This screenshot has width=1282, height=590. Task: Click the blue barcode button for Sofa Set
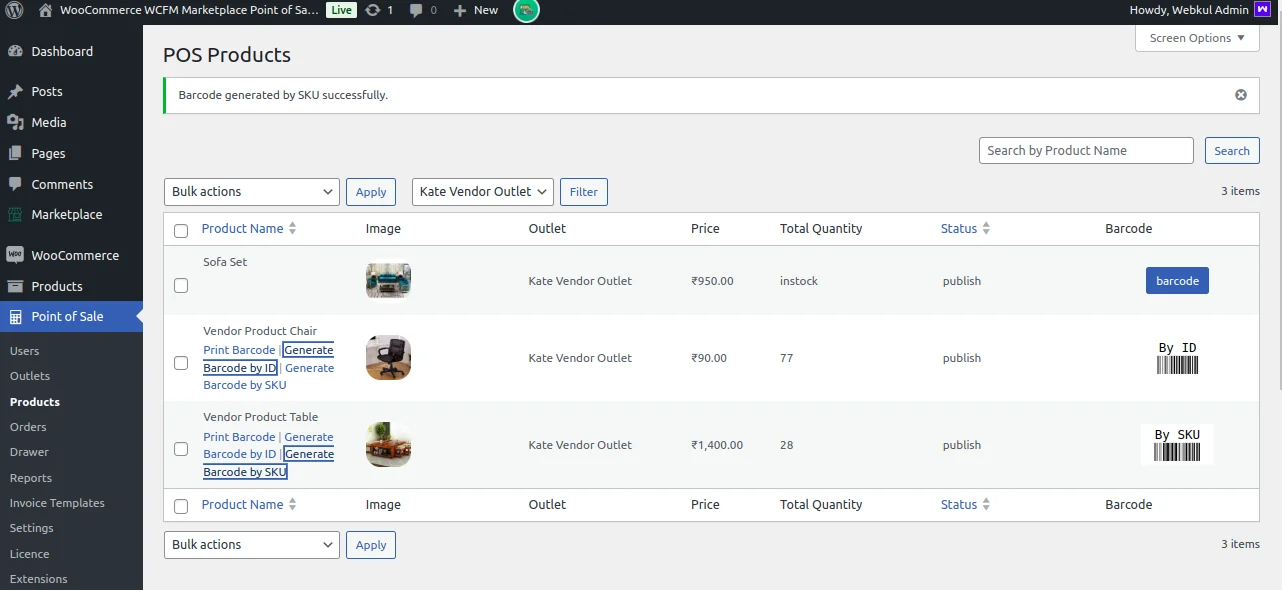pyautogui.click(x=1176, y=281)
